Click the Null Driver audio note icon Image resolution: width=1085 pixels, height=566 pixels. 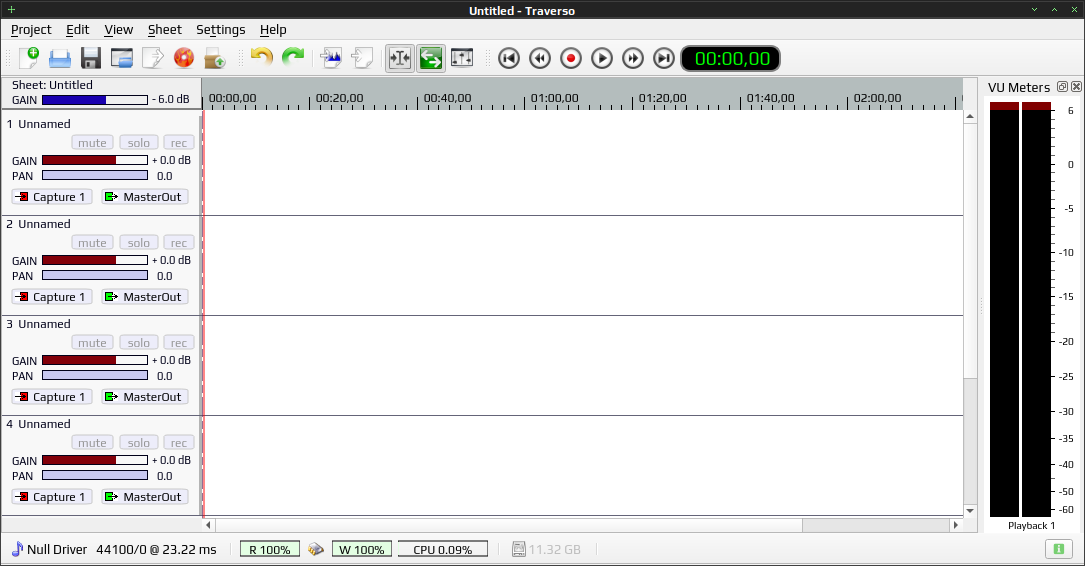[17, 549]
